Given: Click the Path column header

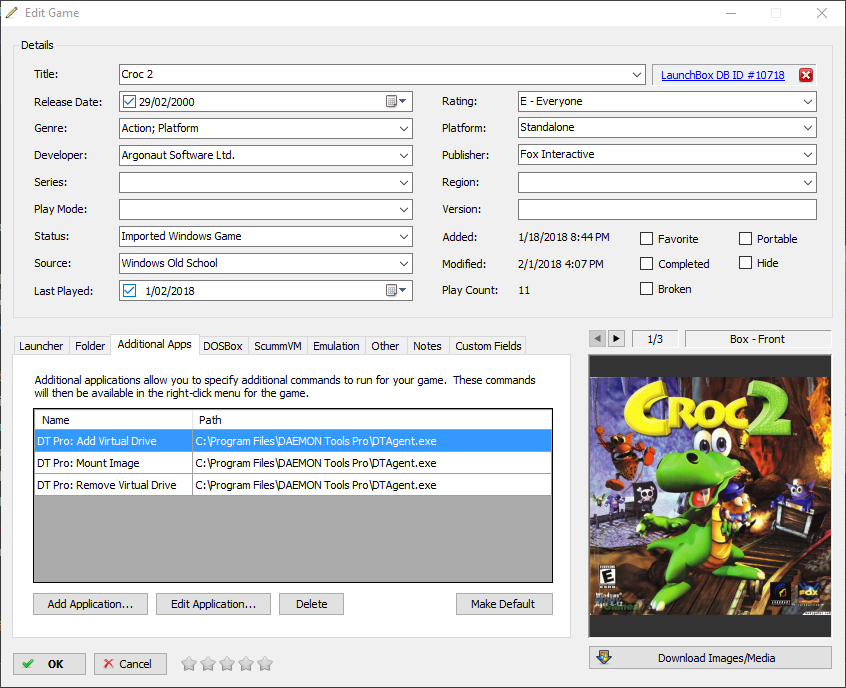Looking at the screenshot, I should point(372,420).
